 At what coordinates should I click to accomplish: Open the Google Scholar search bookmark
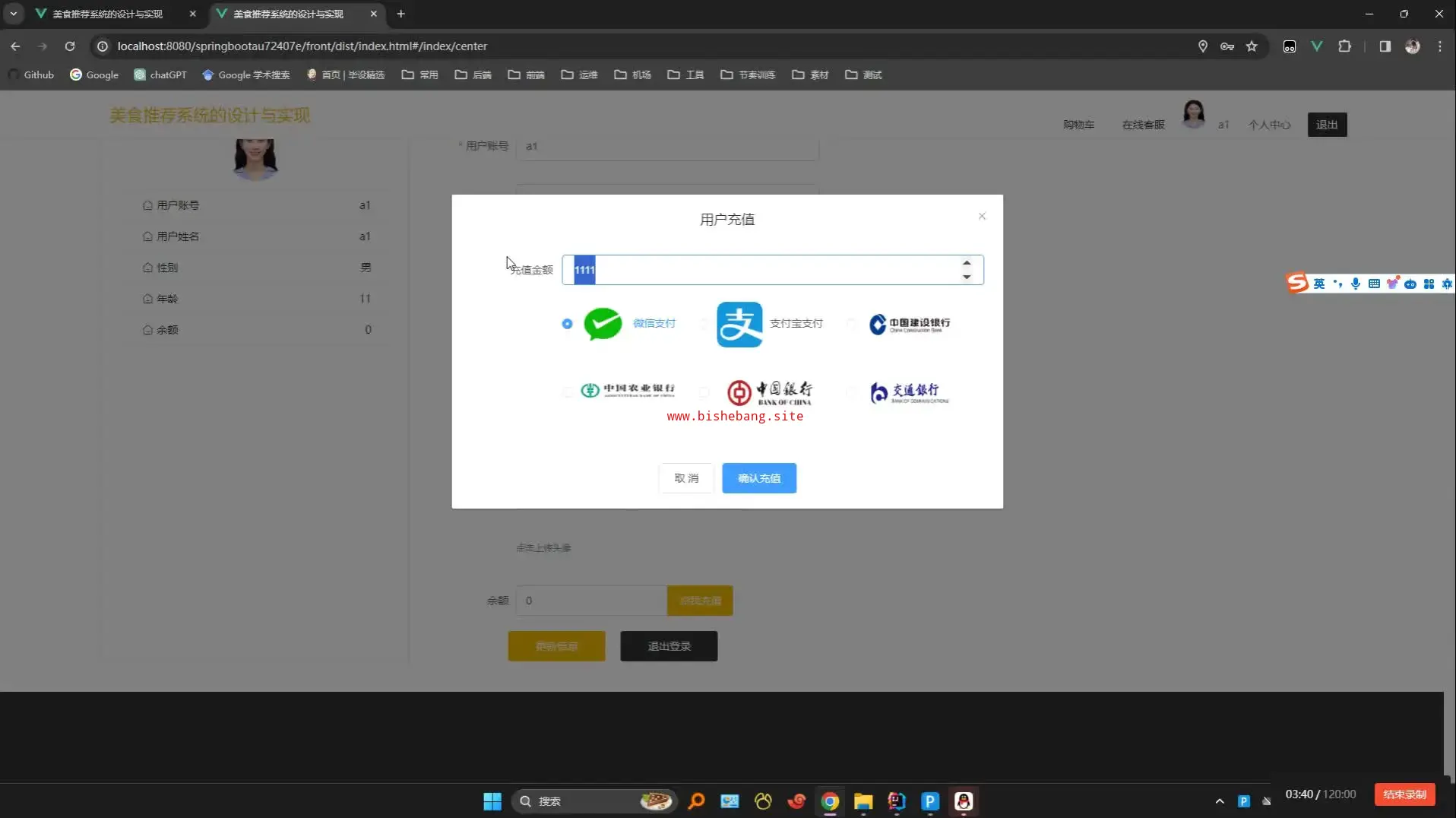tap(245, 75)
